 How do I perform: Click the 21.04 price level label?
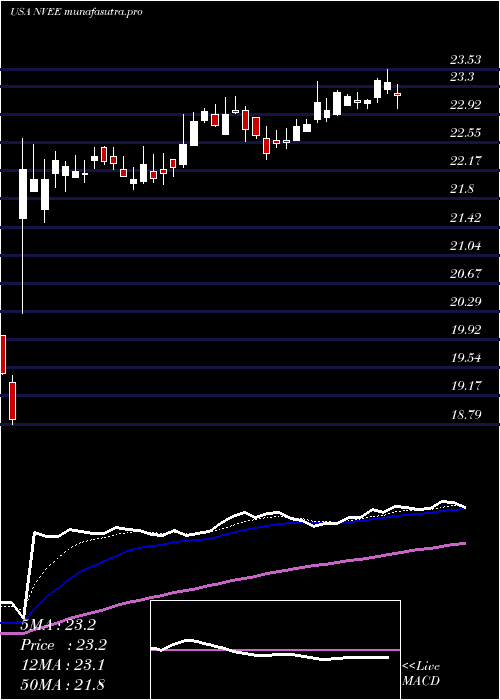tap(465, 246)
